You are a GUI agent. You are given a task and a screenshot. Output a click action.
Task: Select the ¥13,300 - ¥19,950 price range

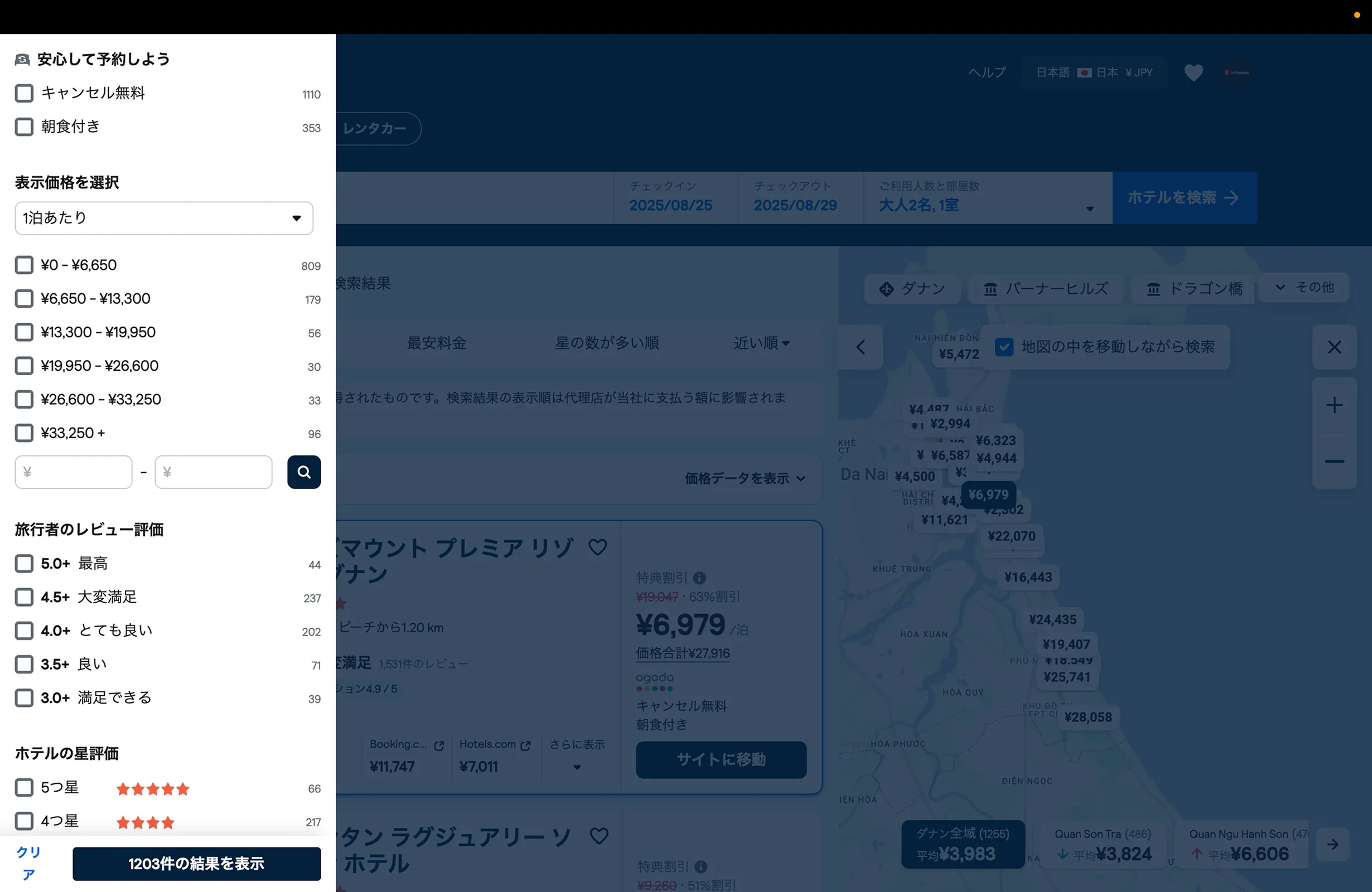coord(23,332)
